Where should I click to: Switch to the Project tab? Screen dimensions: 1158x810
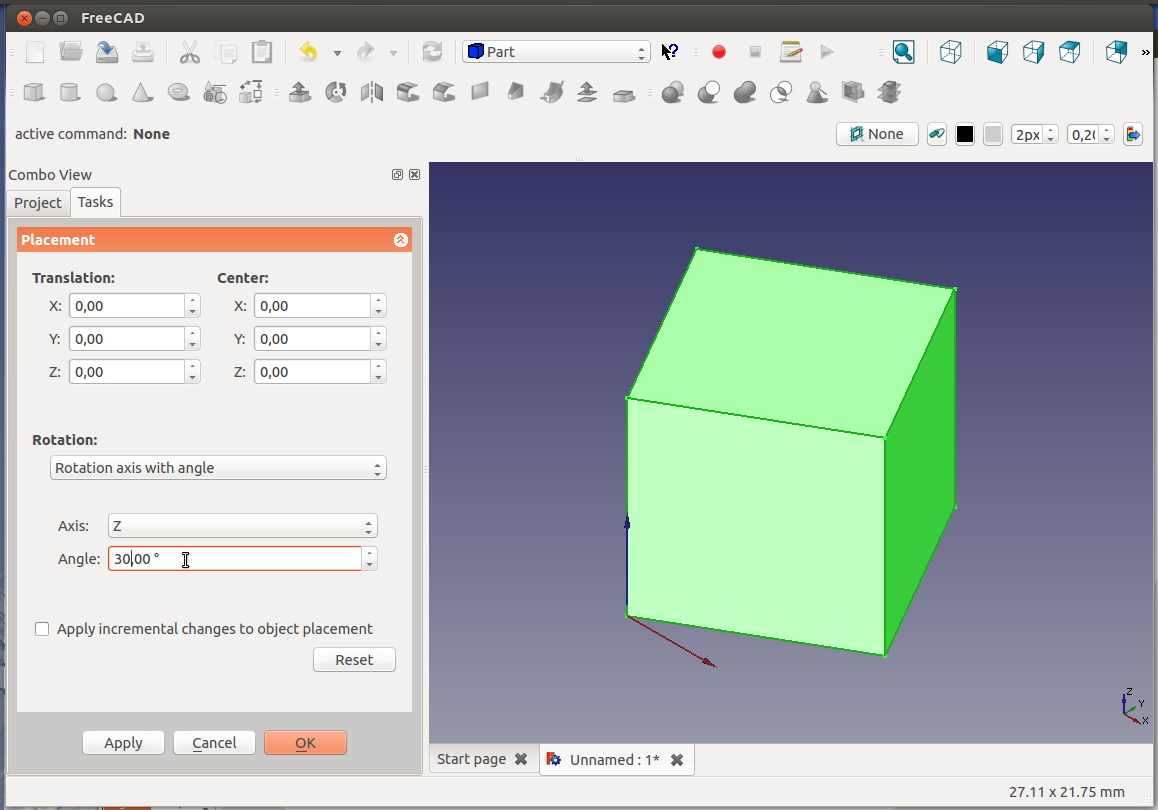point(38,203)
